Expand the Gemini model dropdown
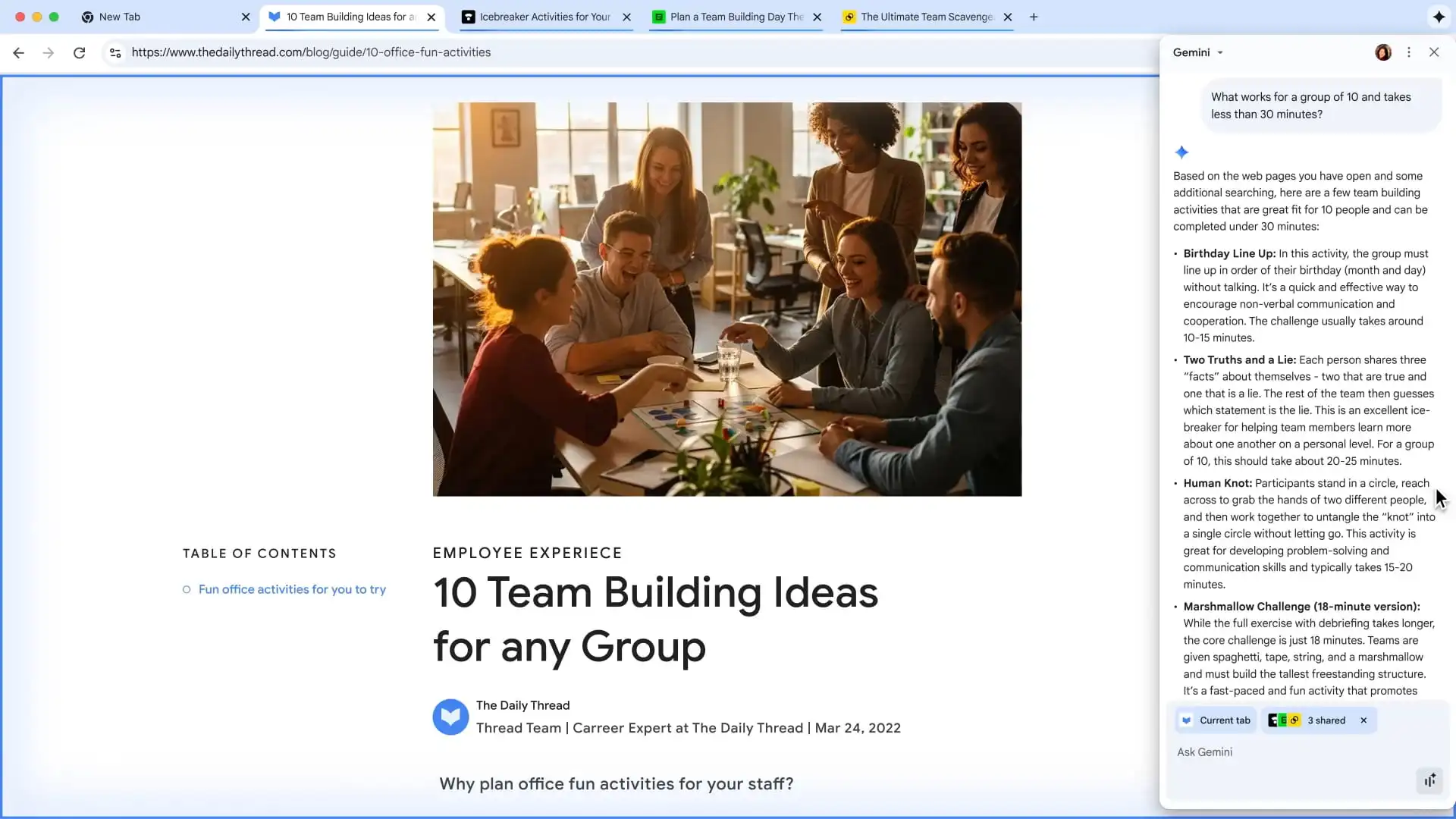 tap(1198, 52)
